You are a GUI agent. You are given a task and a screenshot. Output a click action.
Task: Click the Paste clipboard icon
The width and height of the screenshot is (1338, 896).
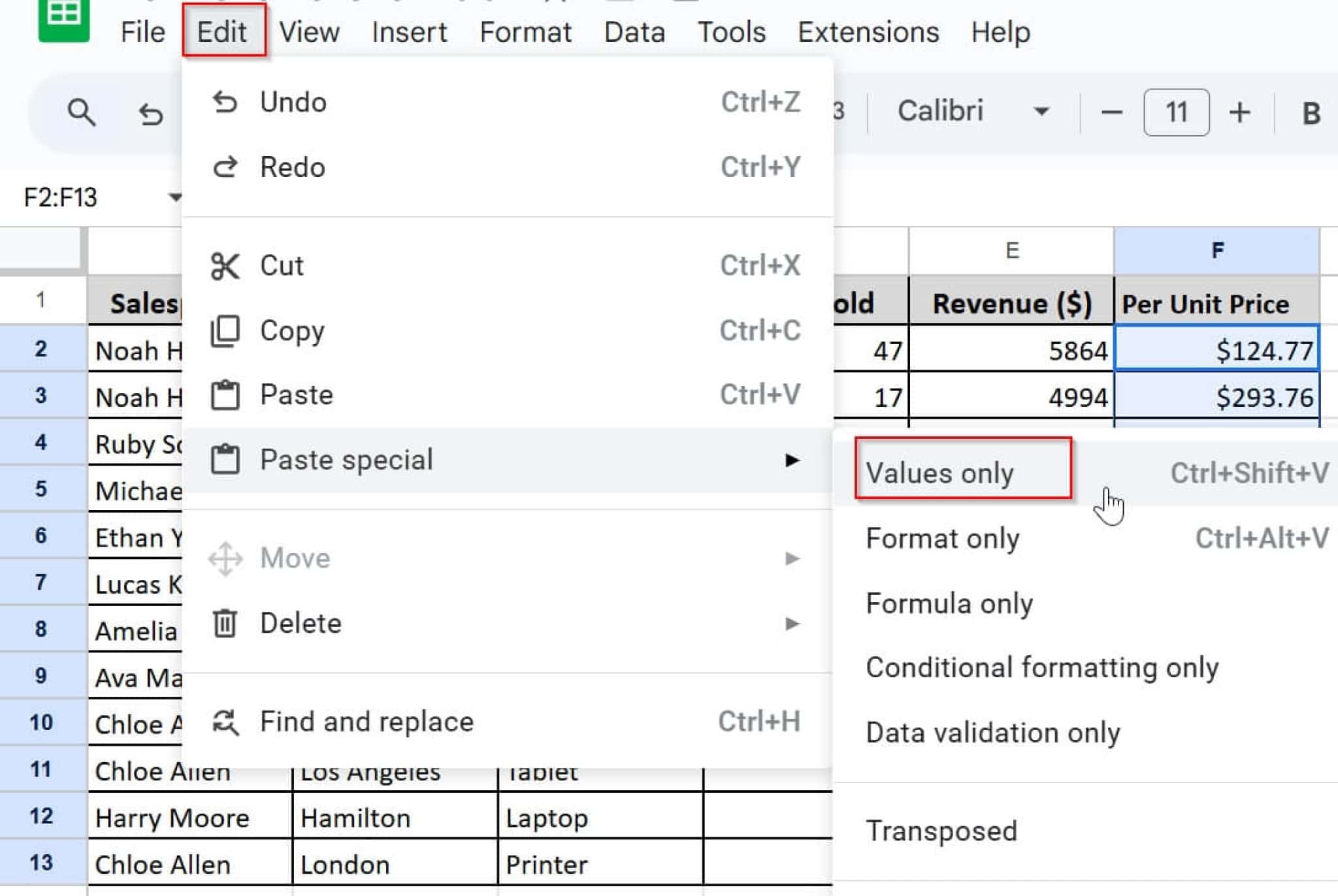coord(225,394)
